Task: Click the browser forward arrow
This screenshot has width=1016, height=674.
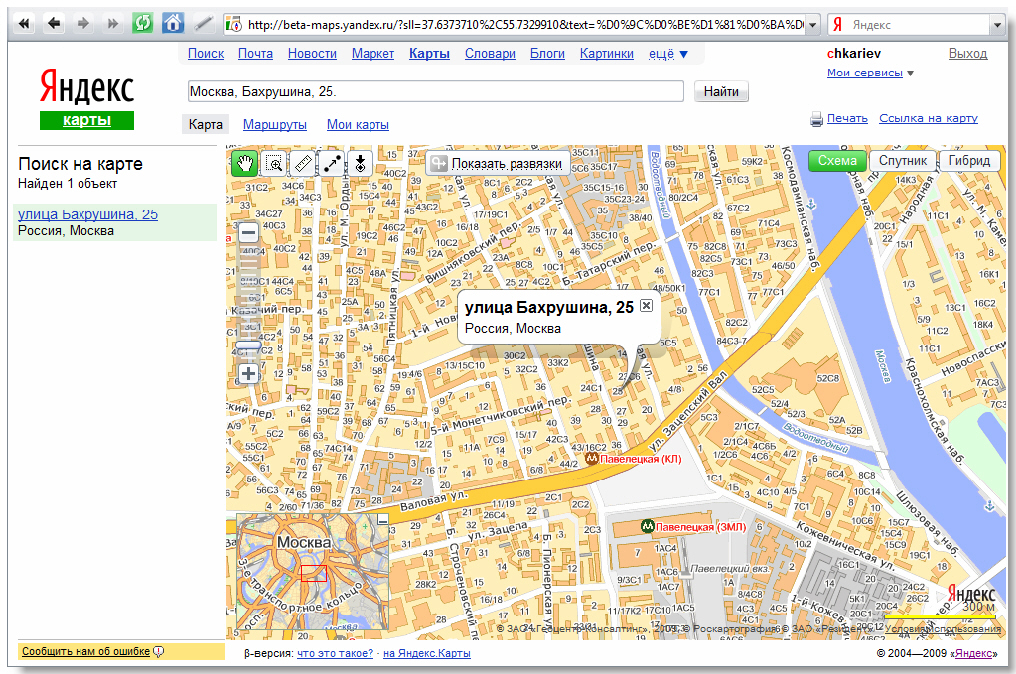Action: click(83, 24)
